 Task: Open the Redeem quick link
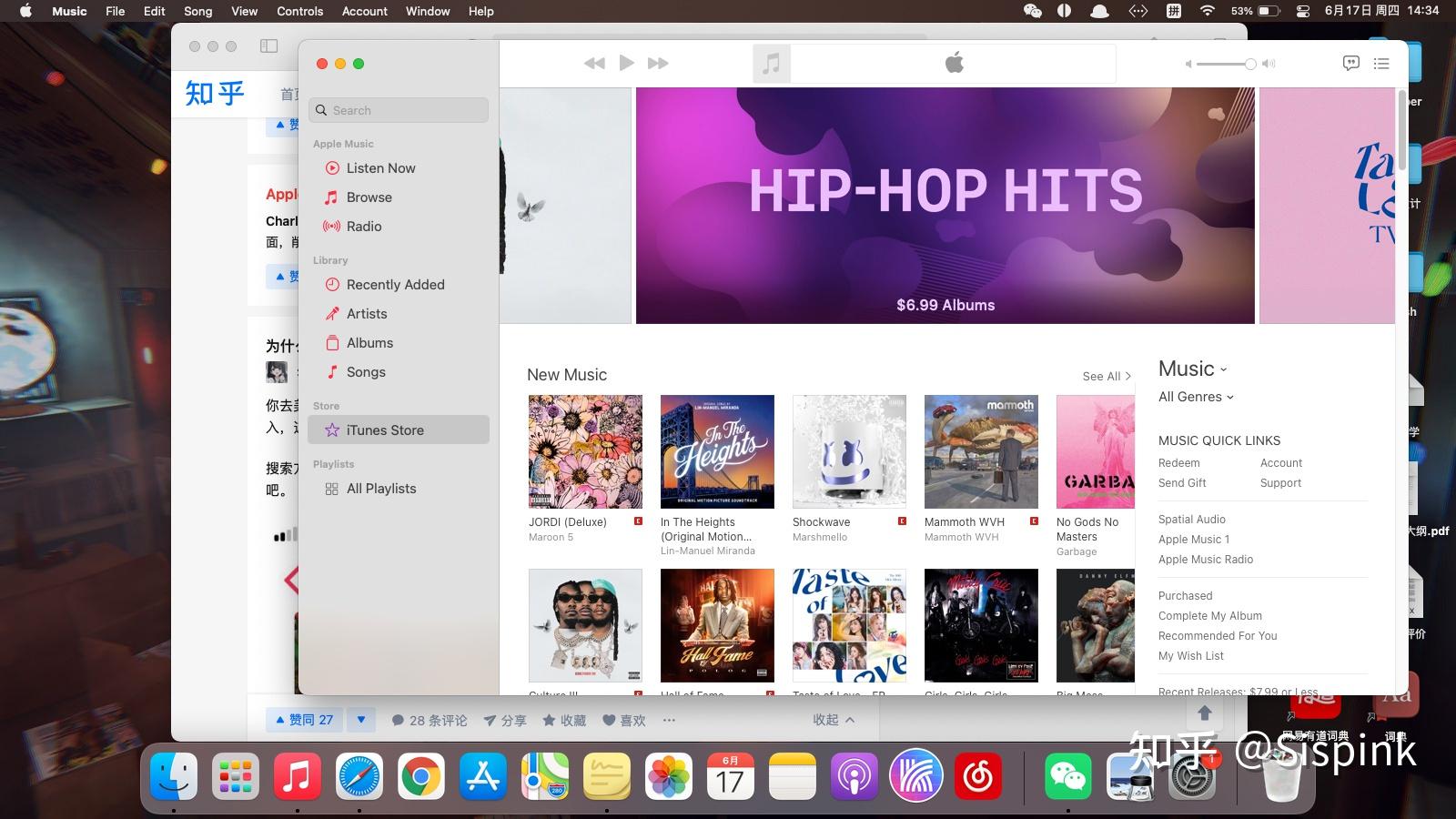click(1179, 462)
